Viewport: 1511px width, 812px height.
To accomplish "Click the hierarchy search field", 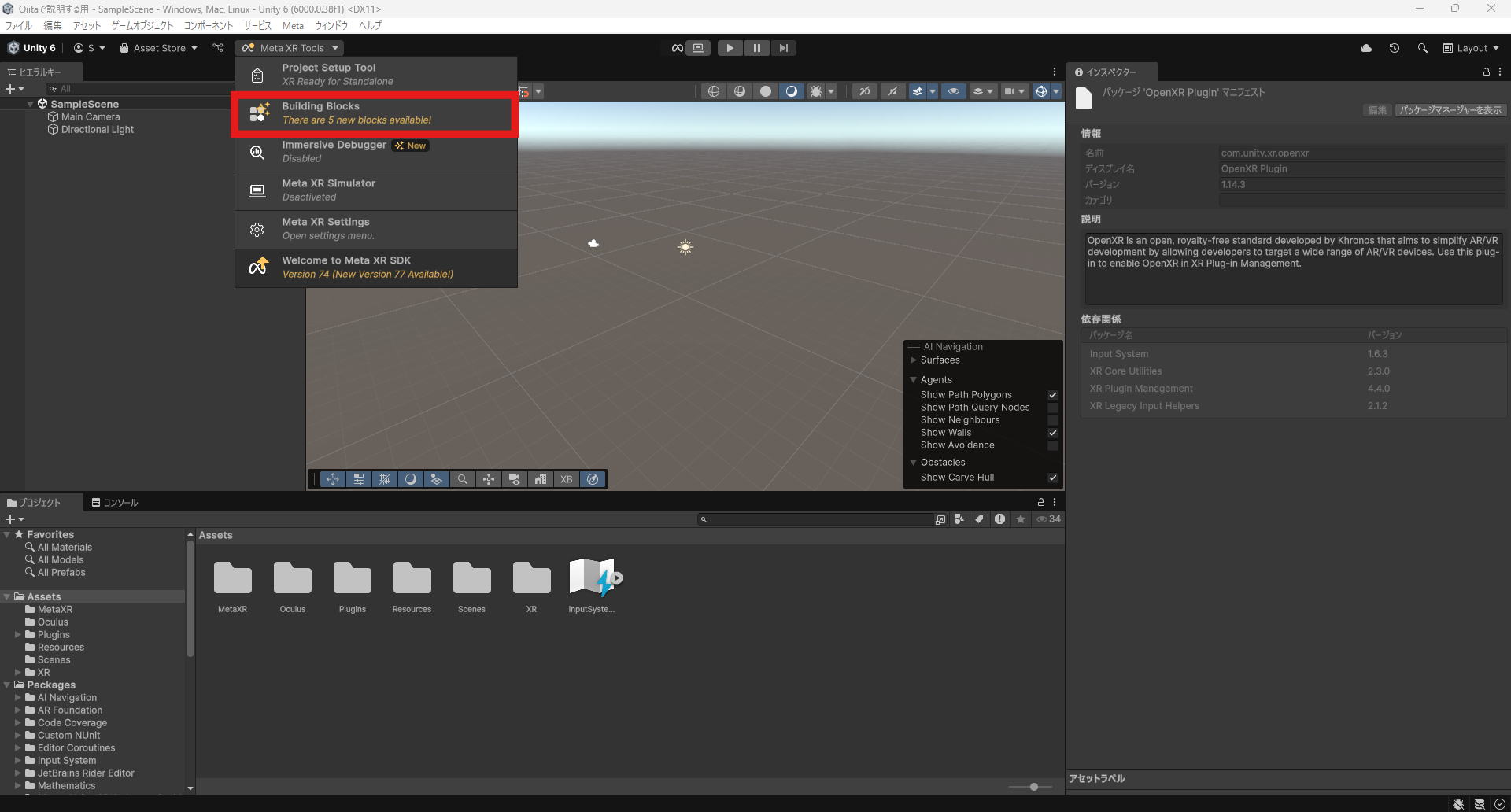I will (x=140, y=89).
